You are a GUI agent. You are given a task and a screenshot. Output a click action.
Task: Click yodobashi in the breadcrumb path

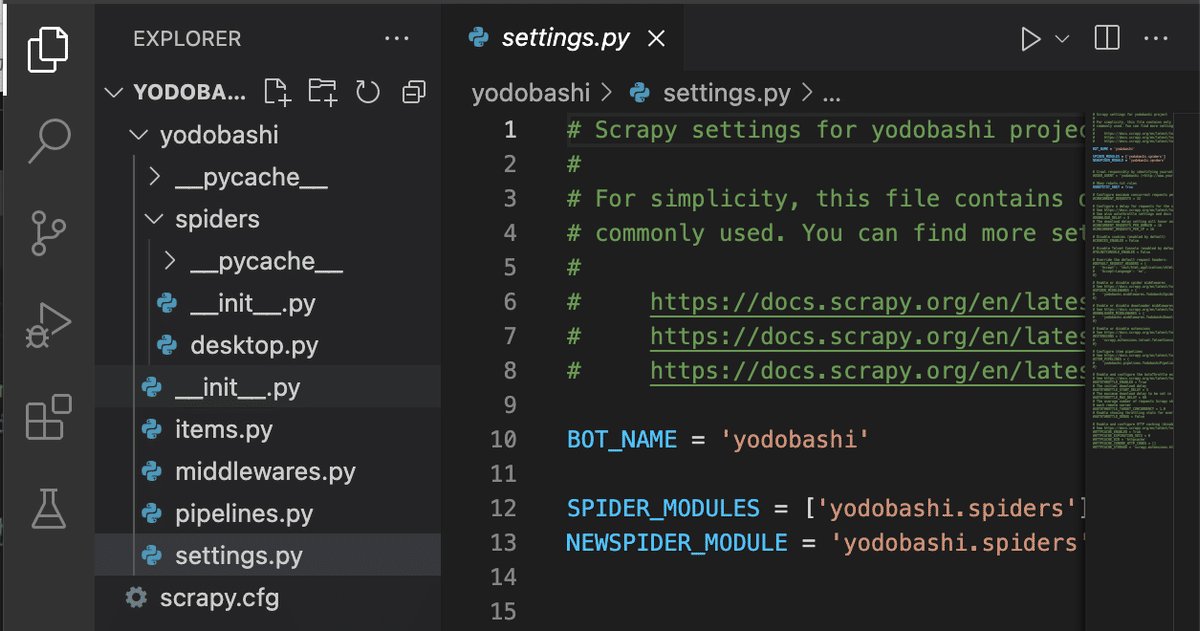pos(531,93)
